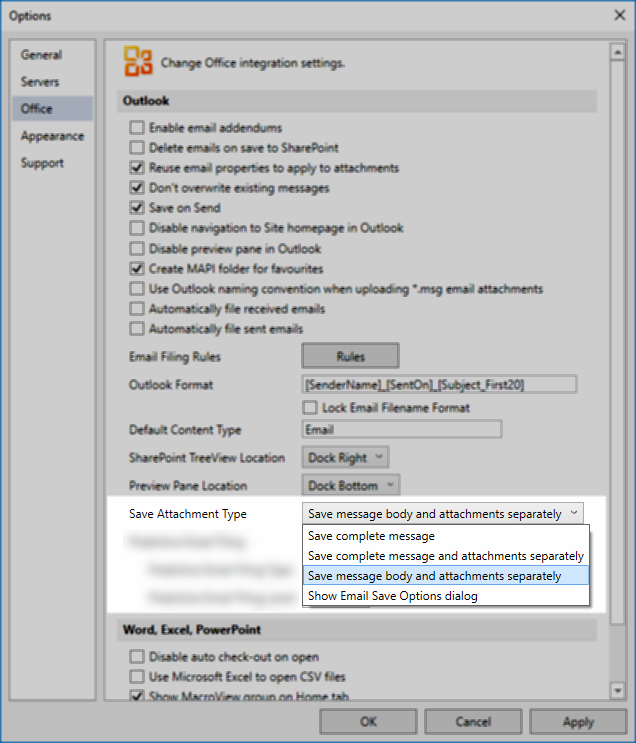Viewport: 636px width, 743px height.
Task: Close the Options dialog
Action: pyautogui.click(x=619, y=15)
